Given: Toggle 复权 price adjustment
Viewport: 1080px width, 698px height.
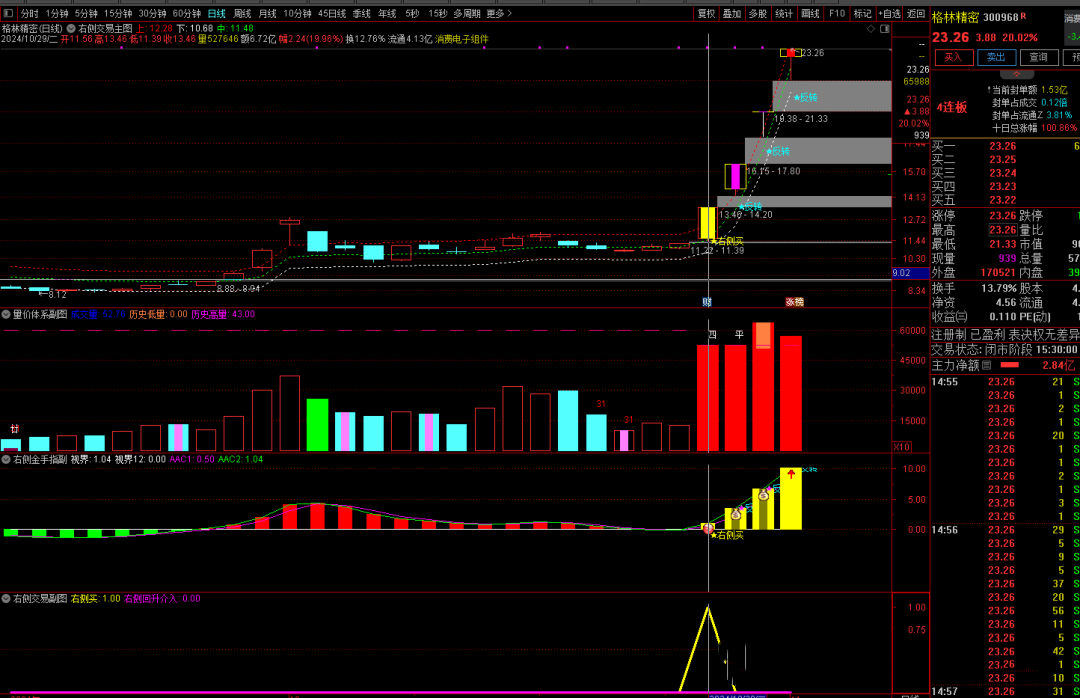Looking at the screenshot, I should (x=706, y=14).
